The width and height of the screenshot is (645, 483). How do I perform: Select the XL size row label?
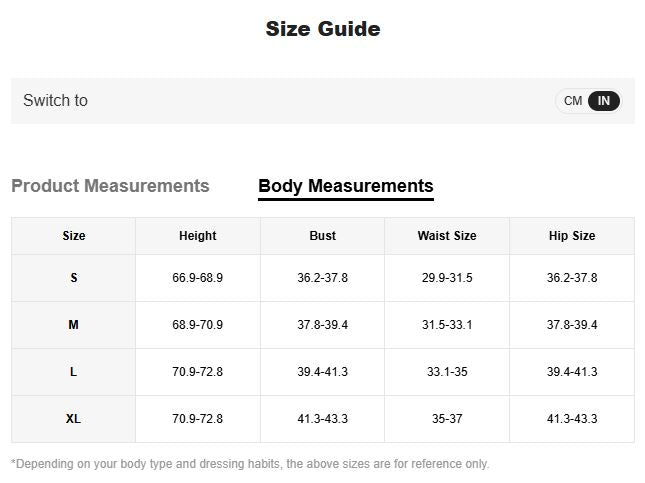(74, 419)
